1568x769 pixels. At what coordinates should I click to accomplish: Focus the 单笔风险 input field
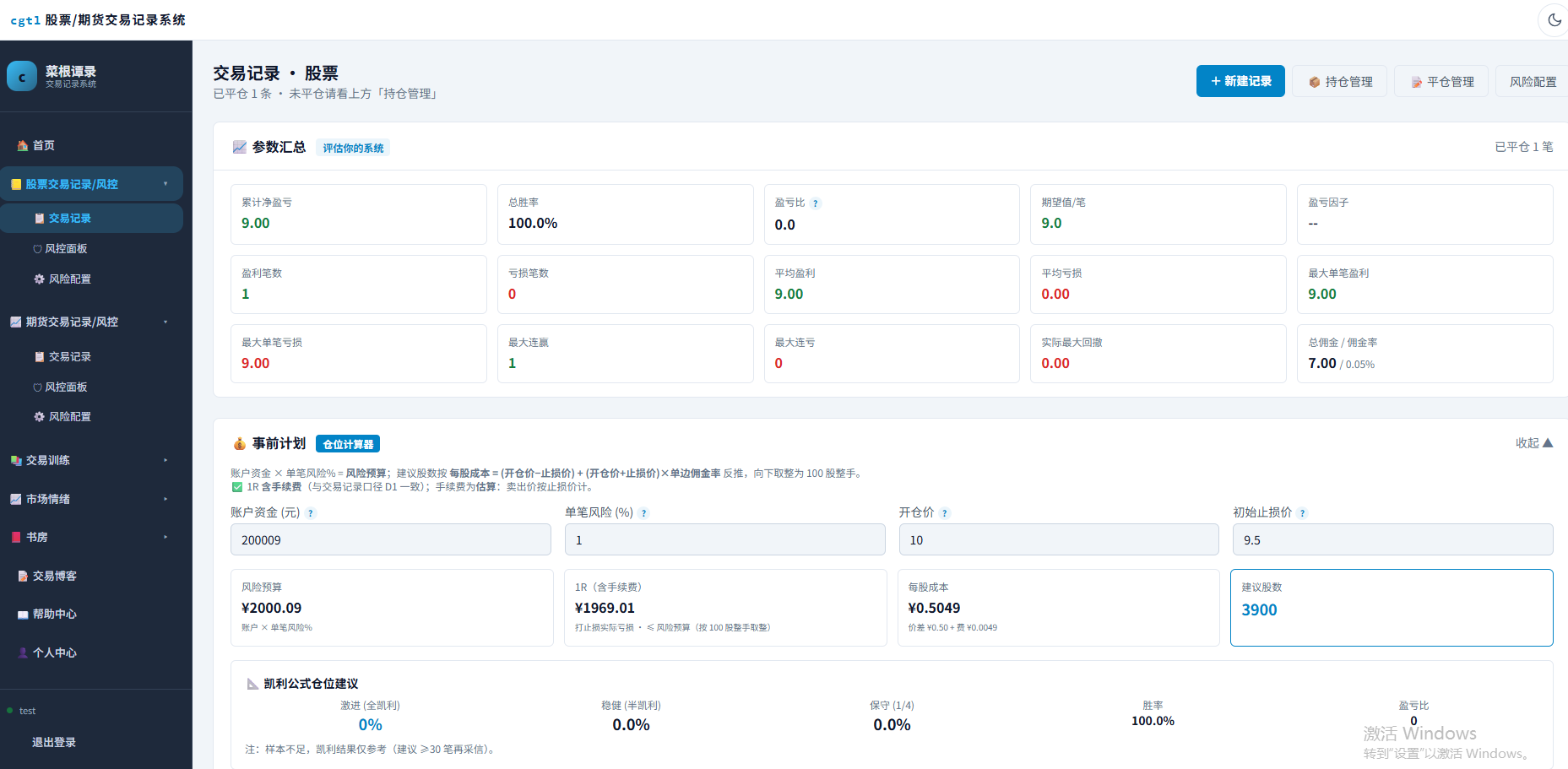click(725, 539)
